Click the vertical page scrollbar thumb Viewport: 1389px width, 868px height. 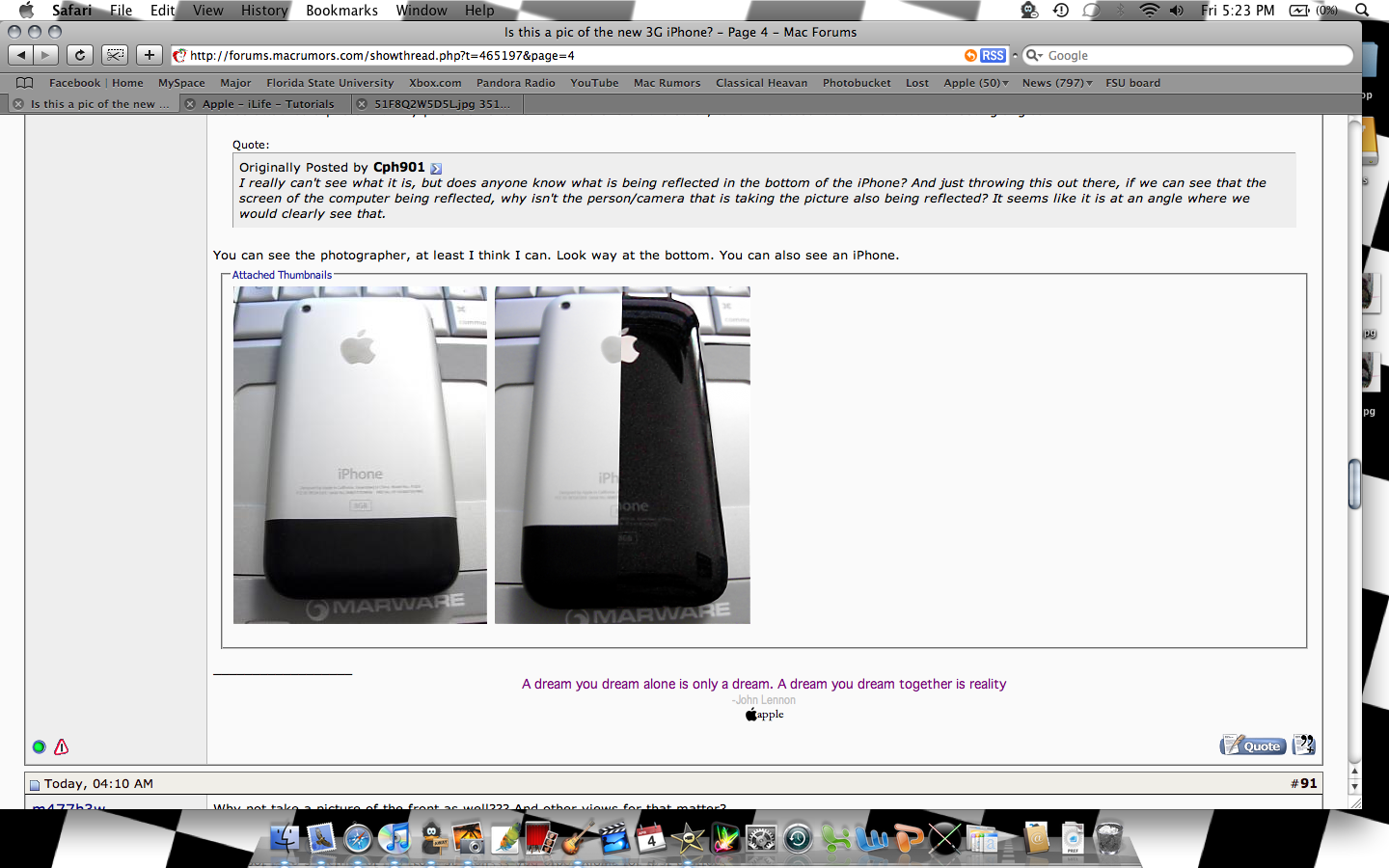pyautogui.click(x=1354, y=484)
